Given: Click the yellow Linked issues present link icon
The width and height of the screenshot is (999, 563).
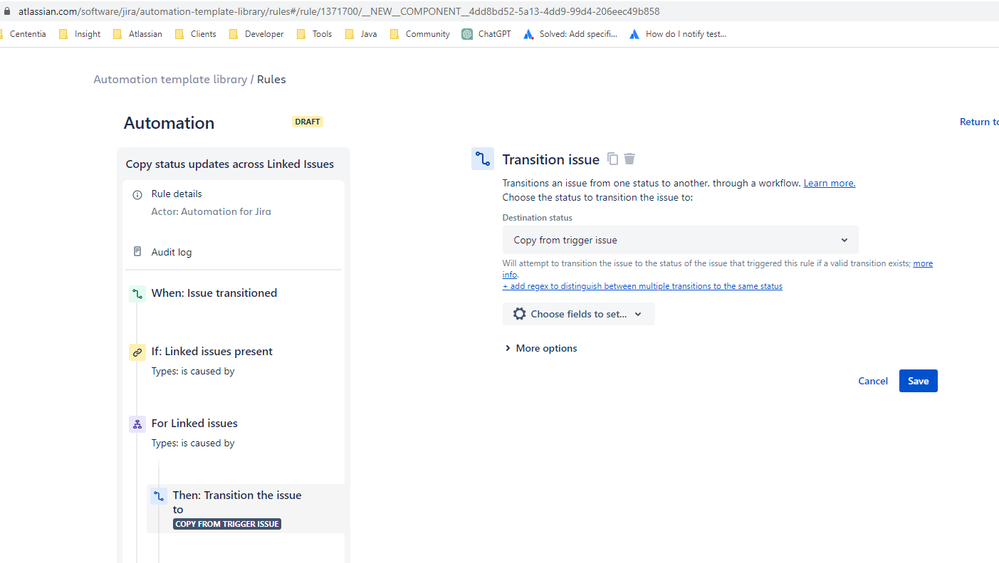Looking at the screenshot, I should [137, 352].
